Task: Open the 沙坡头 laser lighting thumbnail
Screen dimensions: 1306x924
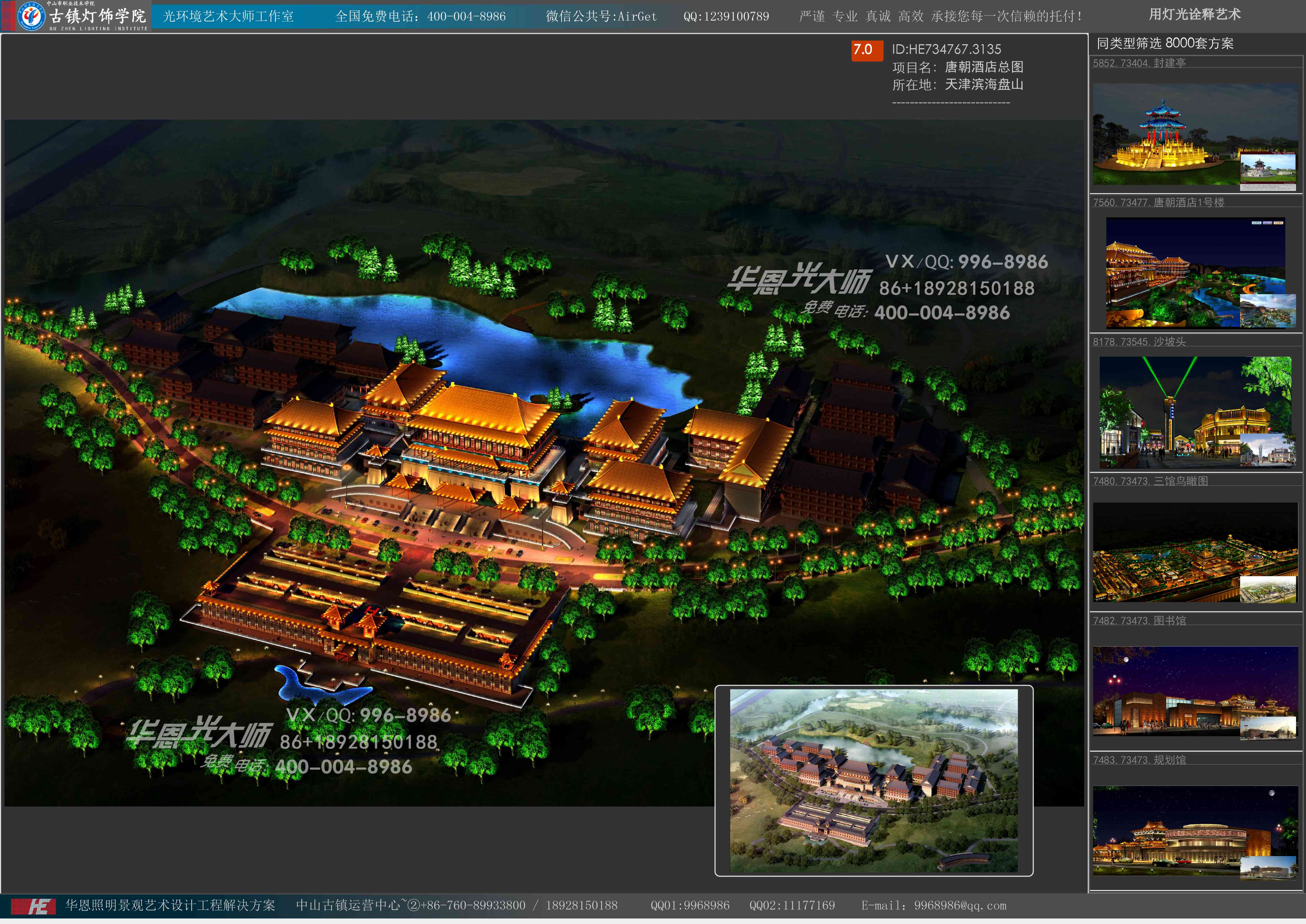Action: [x=1196, y=412]
